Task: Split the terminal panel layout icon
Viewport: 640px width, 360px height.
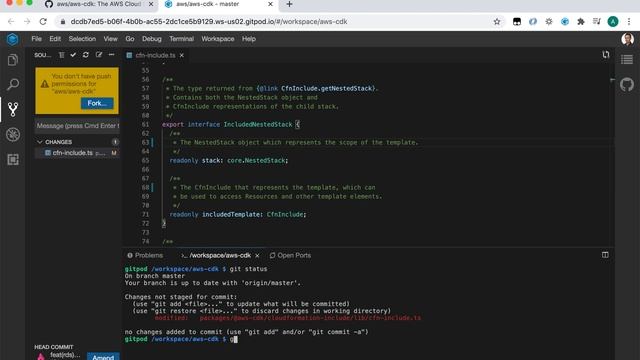Action: click(x=605, y=255)
